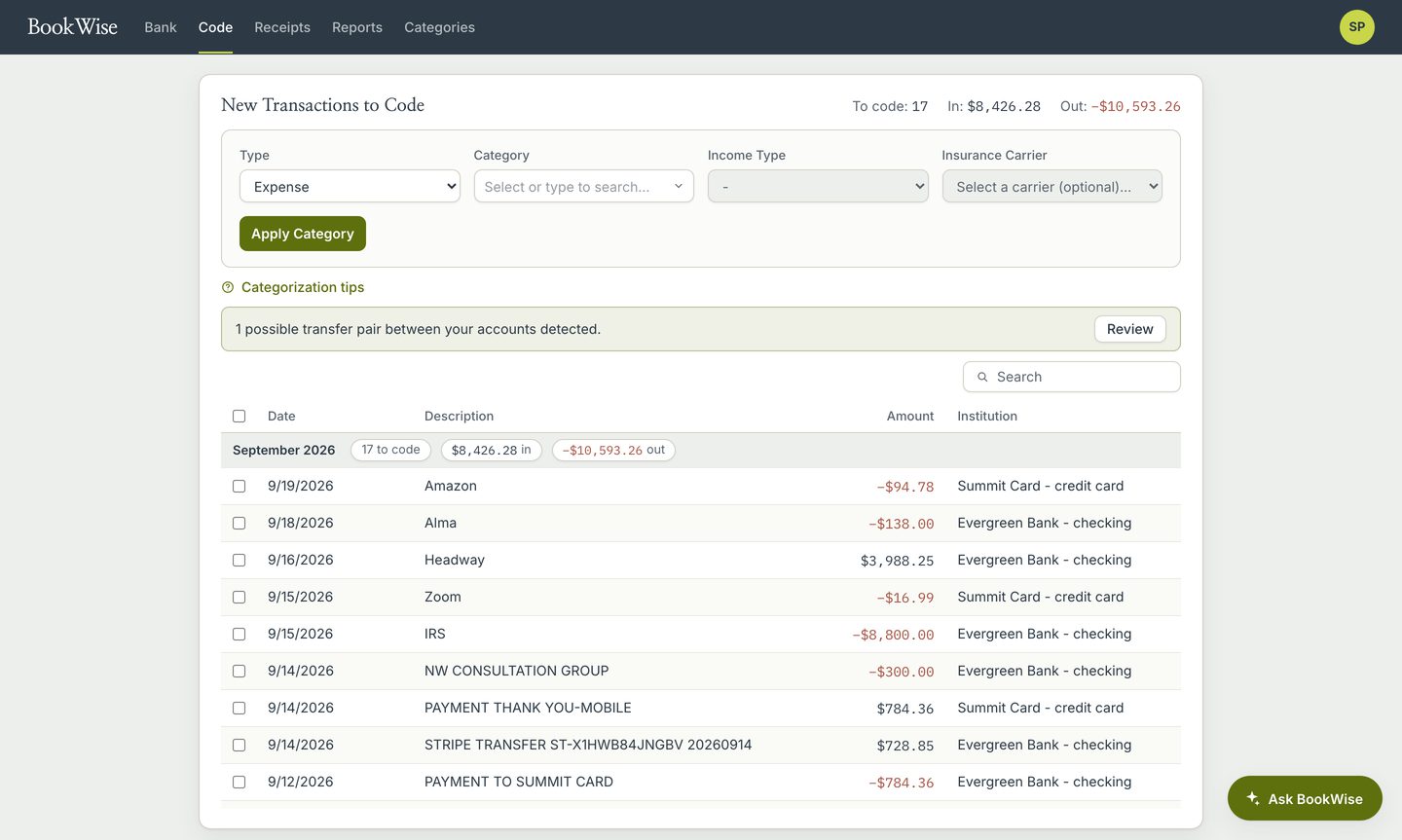
Task: Click the help icon beside Categorization tips
Action: [228, 287]
